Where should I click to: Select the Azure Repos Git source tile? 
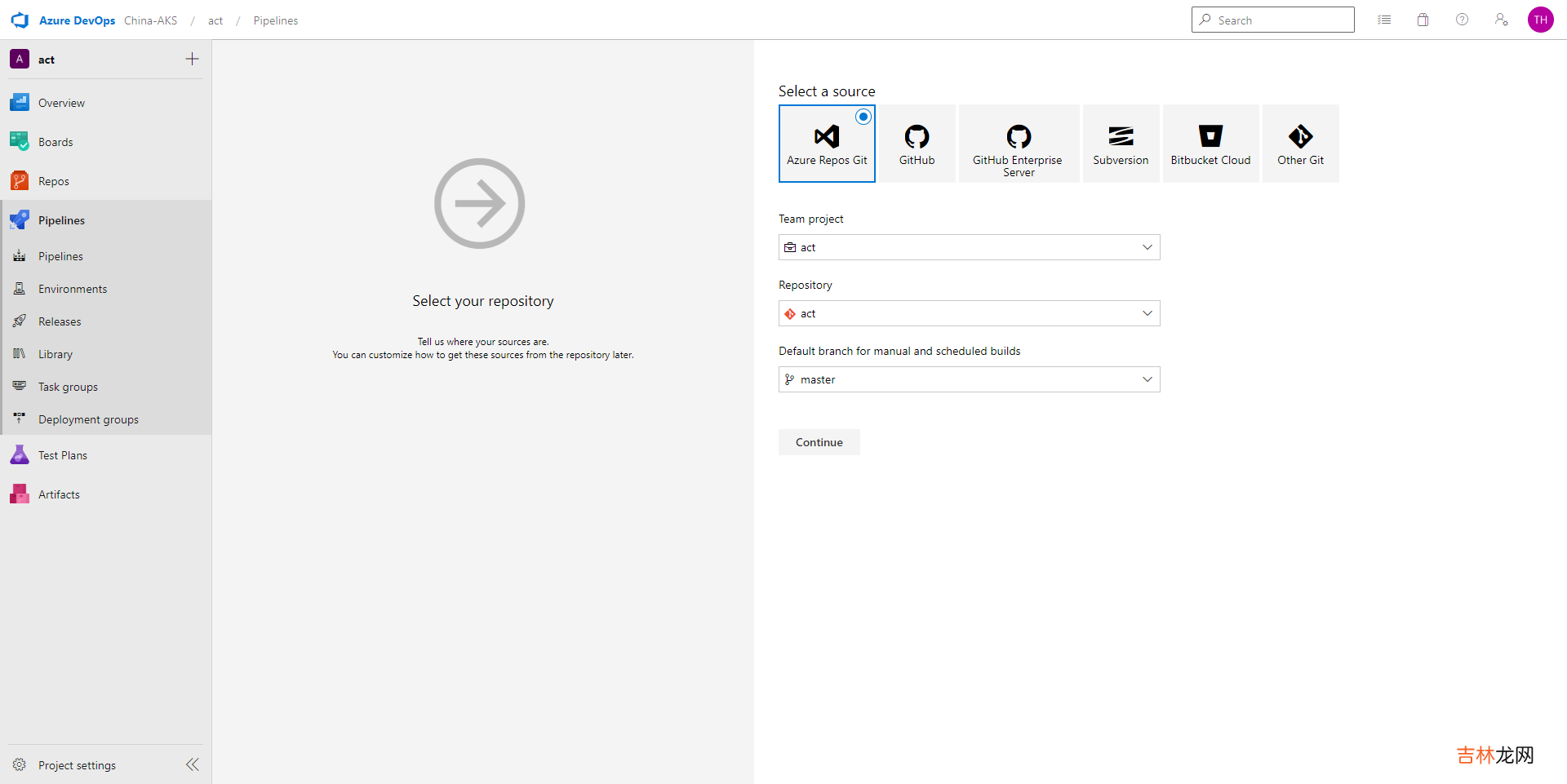click(827, 144)
